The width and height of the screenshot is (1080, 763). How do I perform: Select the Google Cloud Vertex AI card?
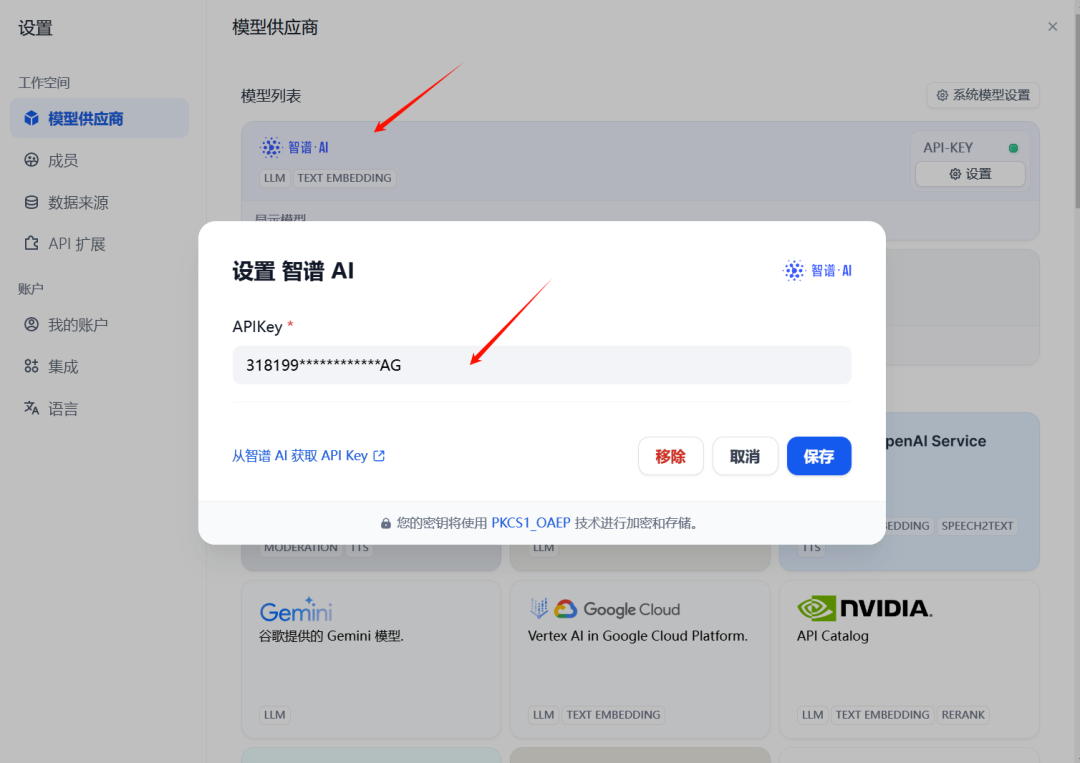(640, 659)
